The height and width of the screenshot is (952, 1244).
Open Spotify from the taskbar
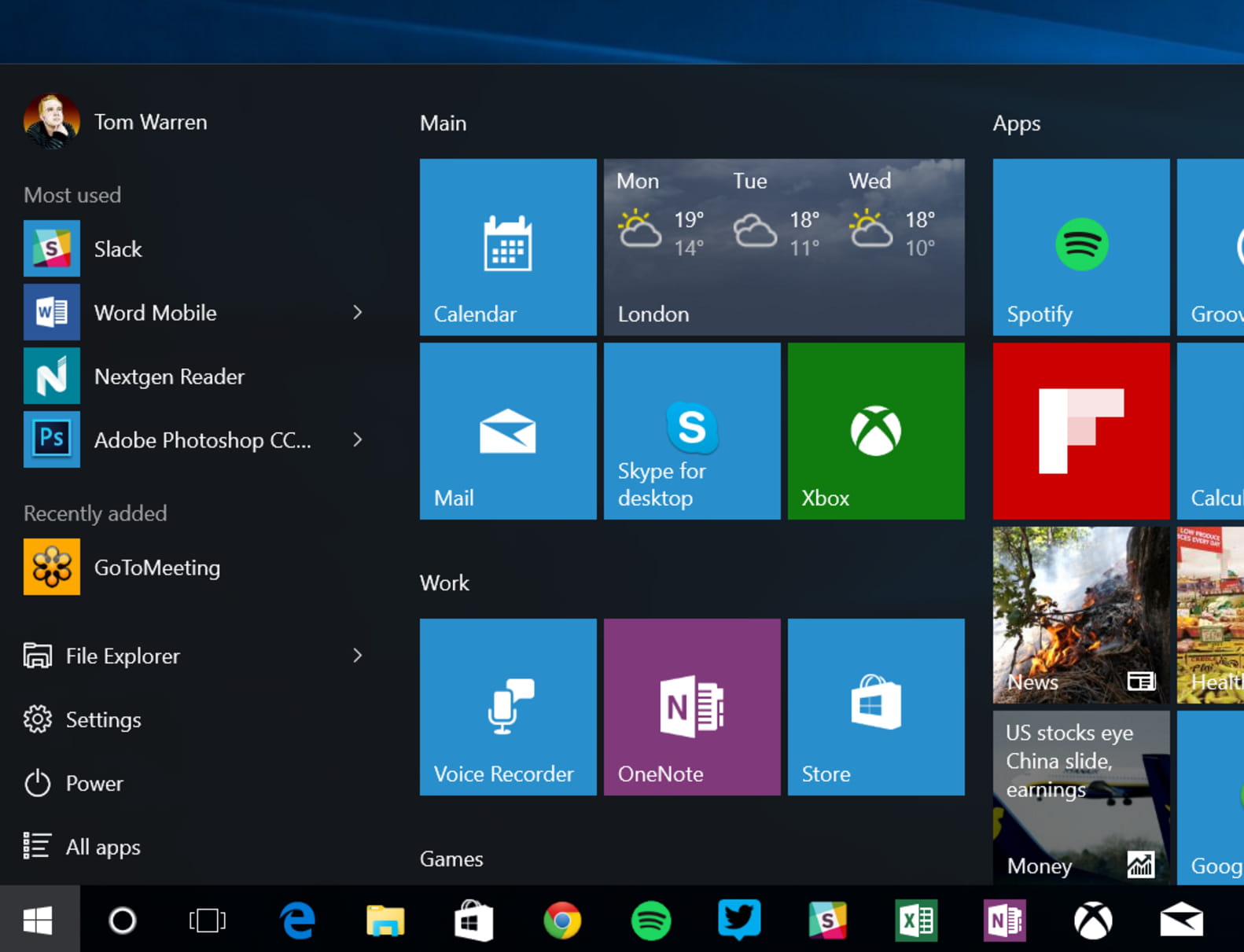click(651, 921)
